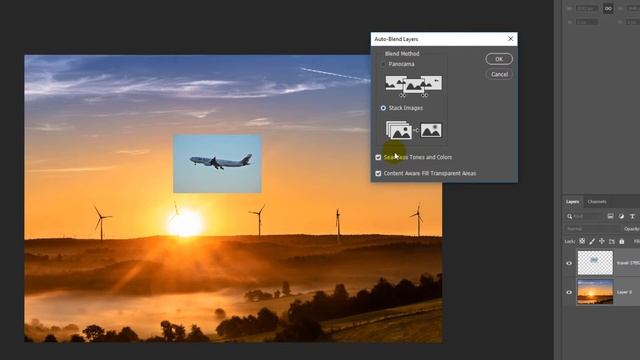The image size is (640, 360).
Task: Select the sunset Layer 0 thumbnail
Action: click(x=595, y=291)
